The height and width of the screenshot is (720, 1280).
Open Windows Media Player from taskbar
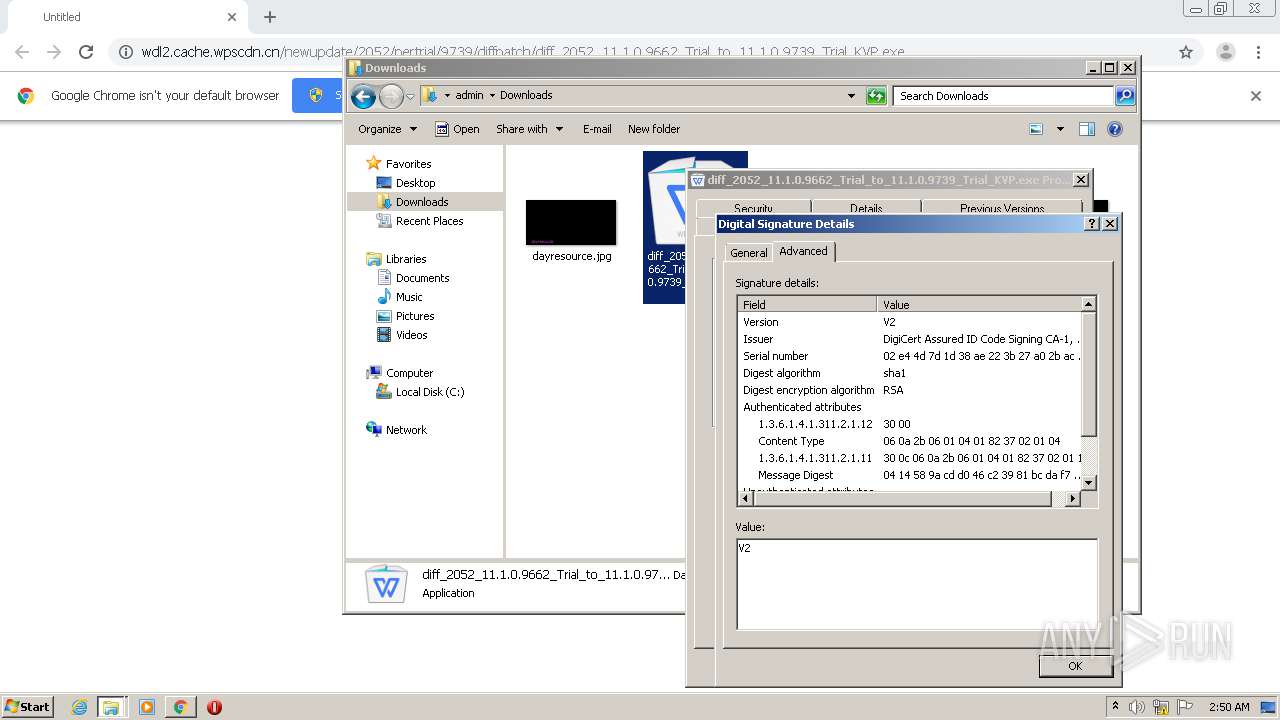click(147, 707)
